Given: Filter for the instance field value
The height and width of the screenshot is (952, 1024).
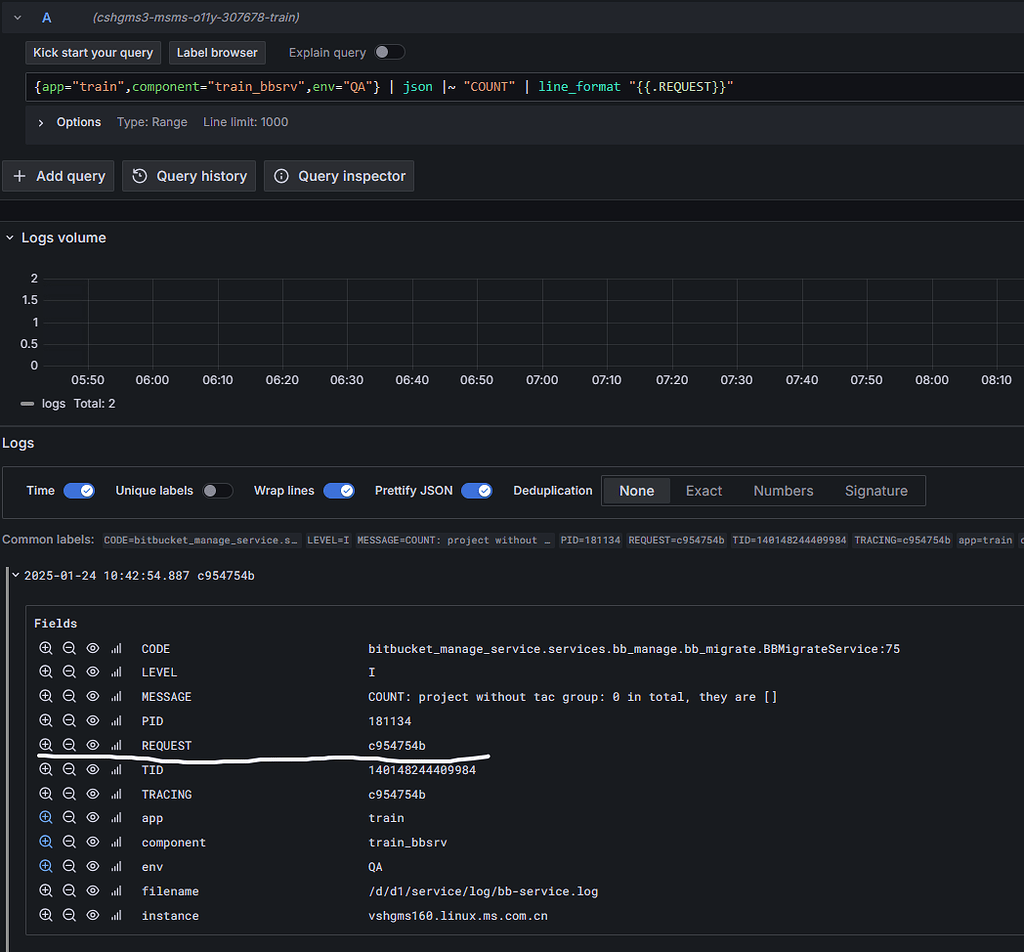Looking at the screenshot, I should click(x=46, y=915).
